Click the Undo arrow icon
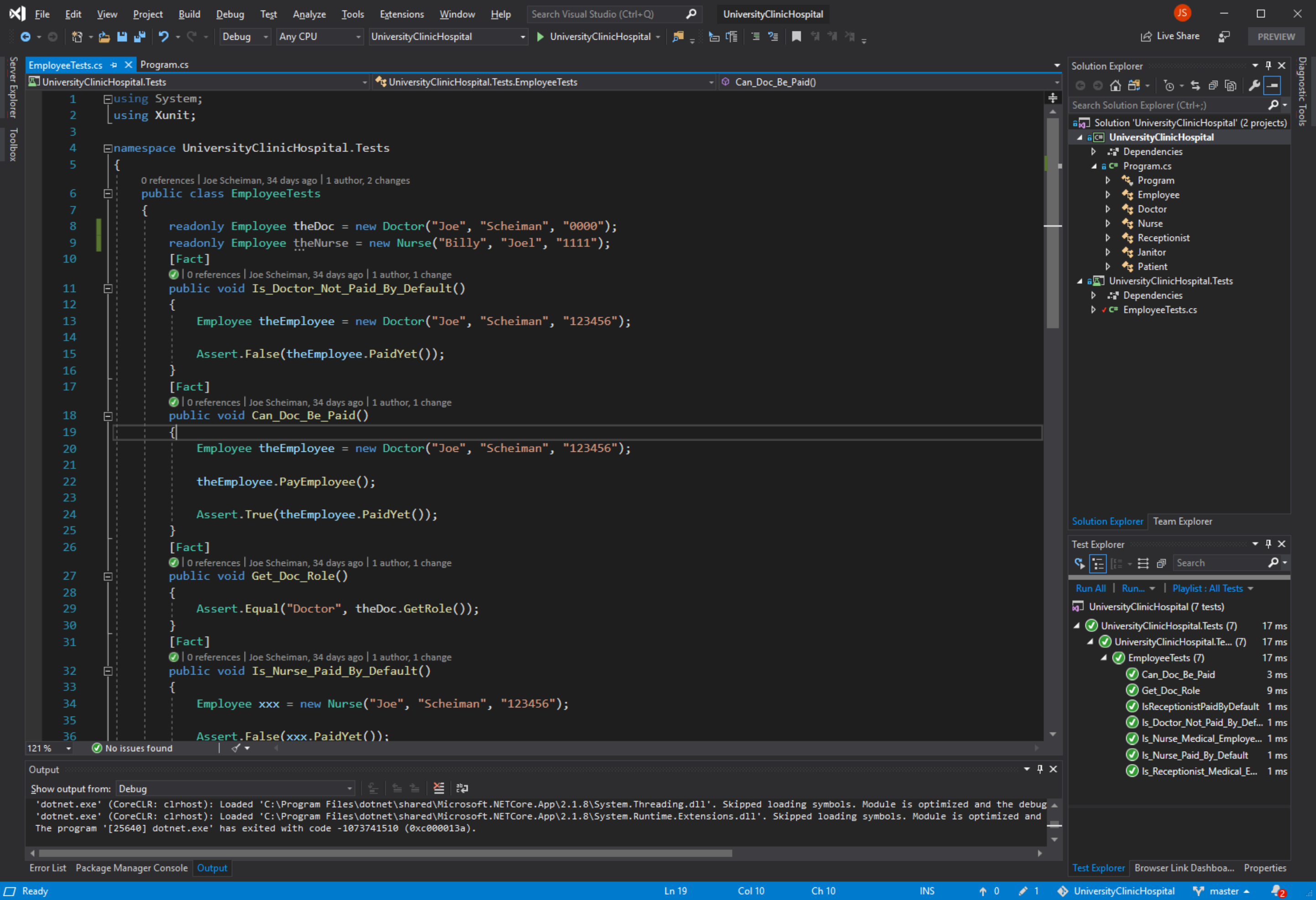 click(x=163, y=37)
